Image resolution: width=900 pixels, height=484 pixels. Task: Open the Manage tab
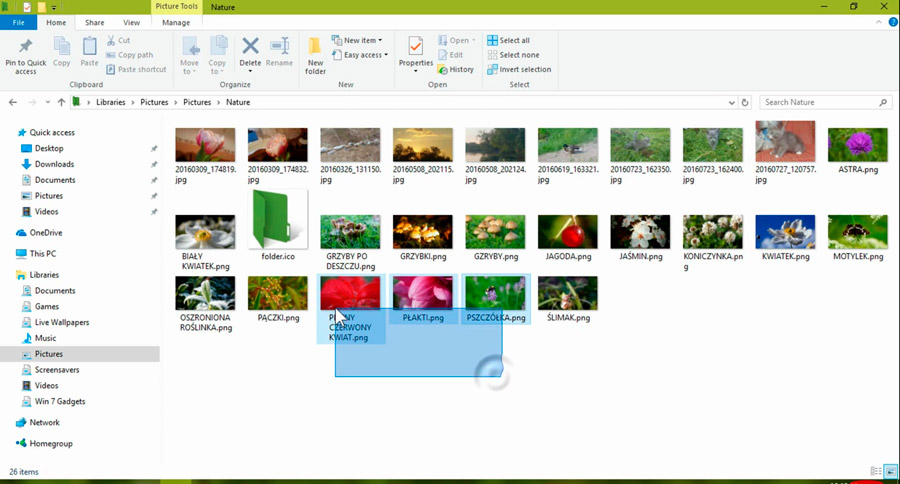(x=176, y=22)
